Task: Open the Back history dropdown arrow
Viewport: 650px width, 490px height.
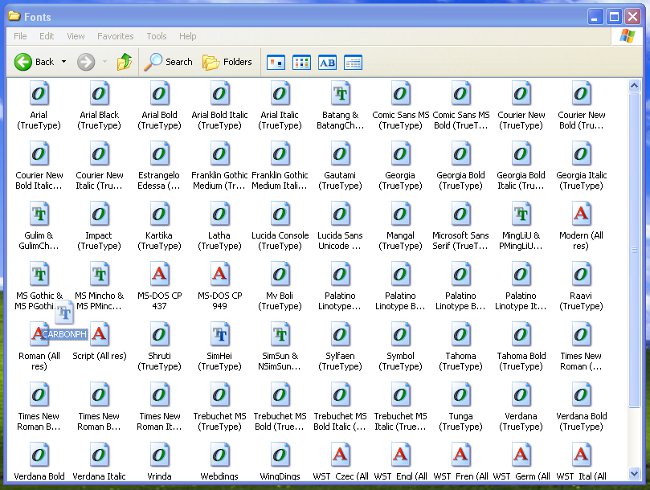Action: (x=64, y=62)
